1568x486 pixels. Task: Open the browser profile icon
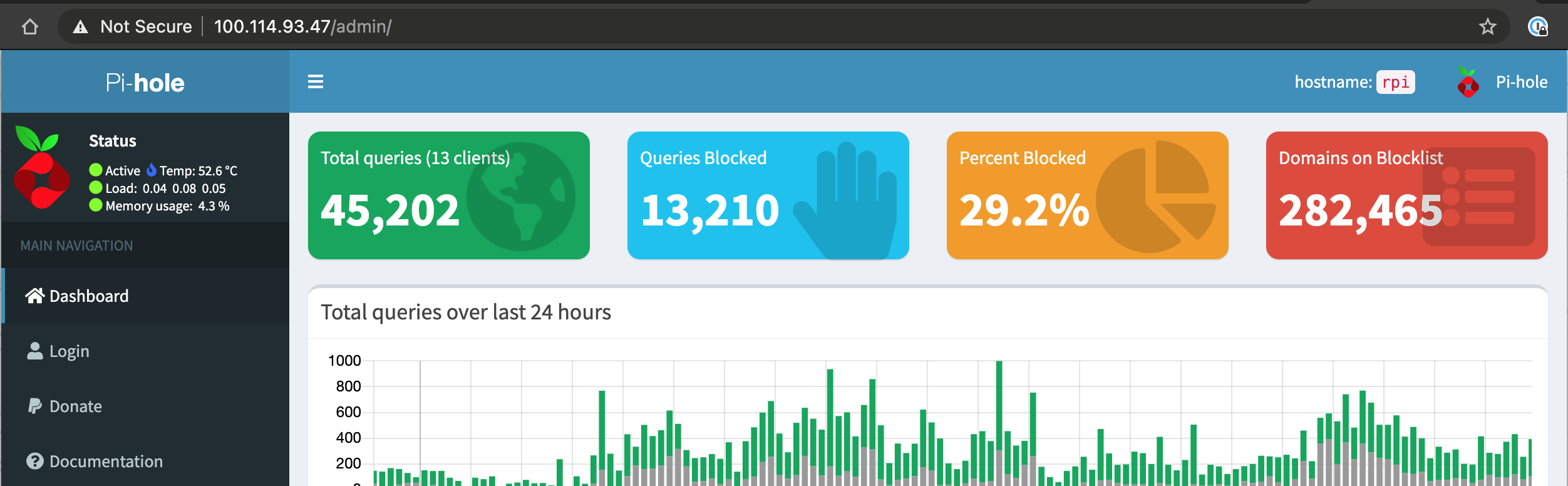pyautogui.click(x=1537, y=26)
